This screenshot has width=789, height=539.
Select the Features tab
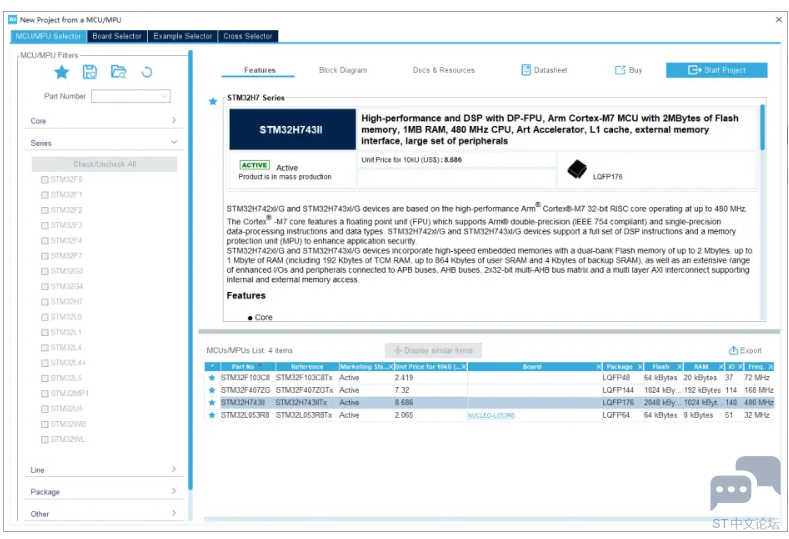click(260, 70)
